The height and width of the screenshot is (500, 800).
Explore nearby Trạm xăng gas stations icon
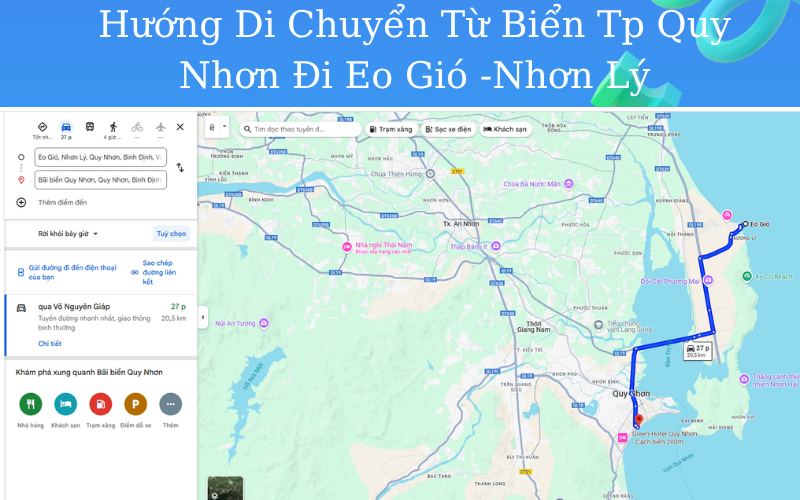(x=101, y=404)
